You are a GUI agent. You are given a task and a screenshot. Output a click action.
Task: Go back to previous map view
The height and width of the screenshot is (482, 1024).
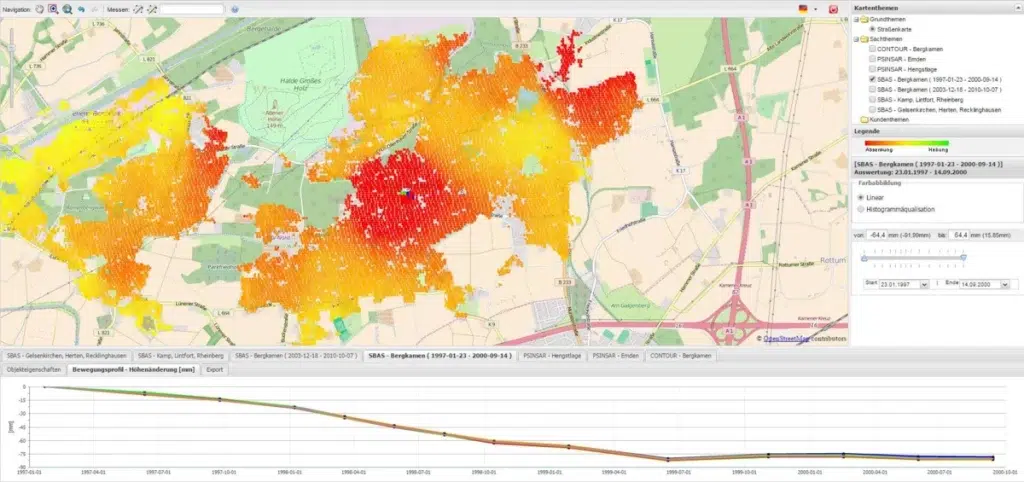(81, 8)
